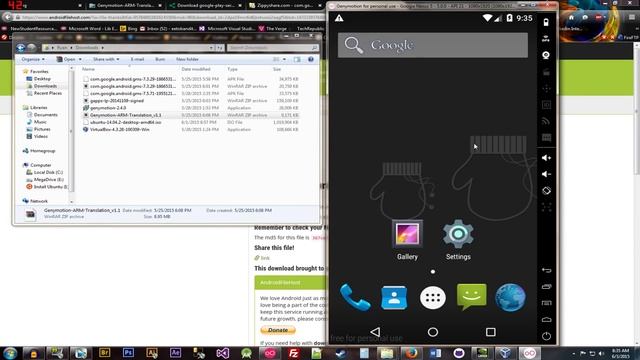Image resolution: width=640 pixels, height=360 pixels.
Task: Click the Donate button on the webpage
Action: click(x=278, y=330)
